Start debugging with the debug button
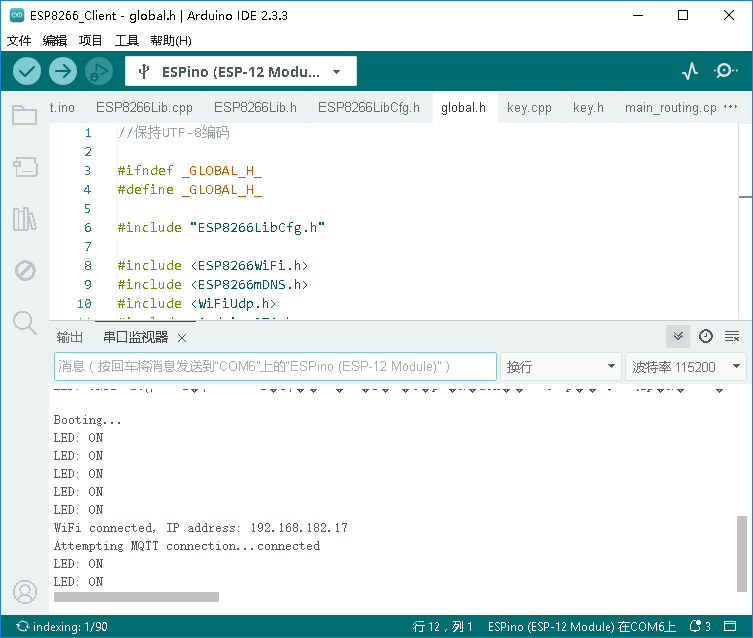This screenshot has height=638, width=753. (99, 72)
